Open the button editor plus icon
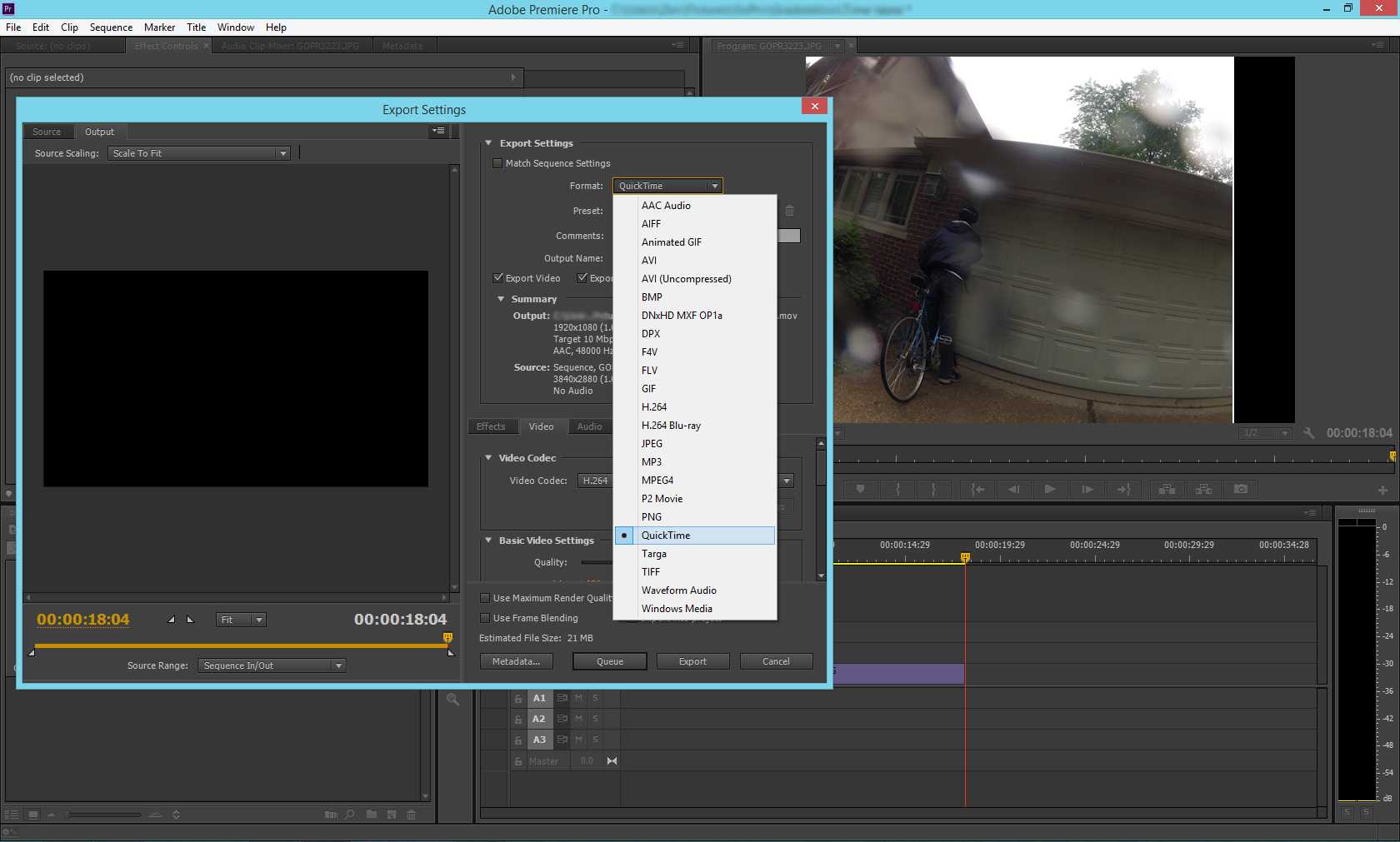The width and height of the screenshot is (1400, 842). click(x=1382, y=490)
